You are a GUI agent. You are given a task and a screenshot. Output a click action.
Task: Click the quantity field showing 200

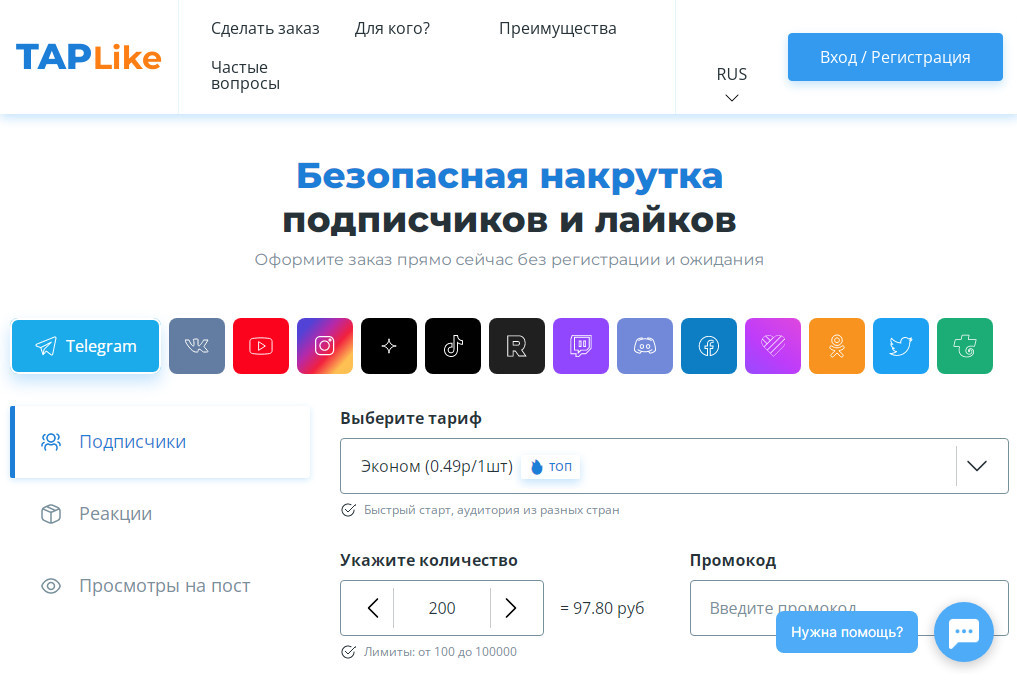(x=442, y=608)
